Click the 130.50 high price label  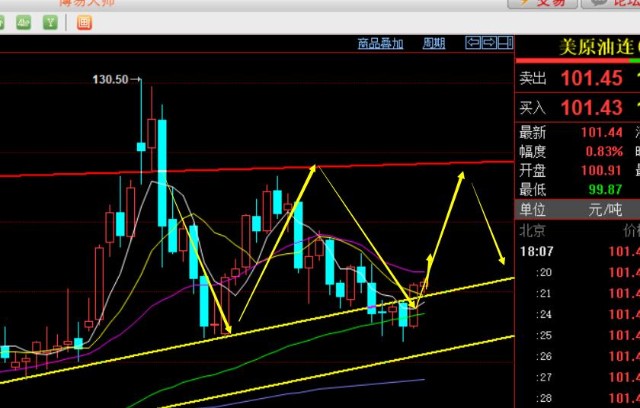pos(111,79)
